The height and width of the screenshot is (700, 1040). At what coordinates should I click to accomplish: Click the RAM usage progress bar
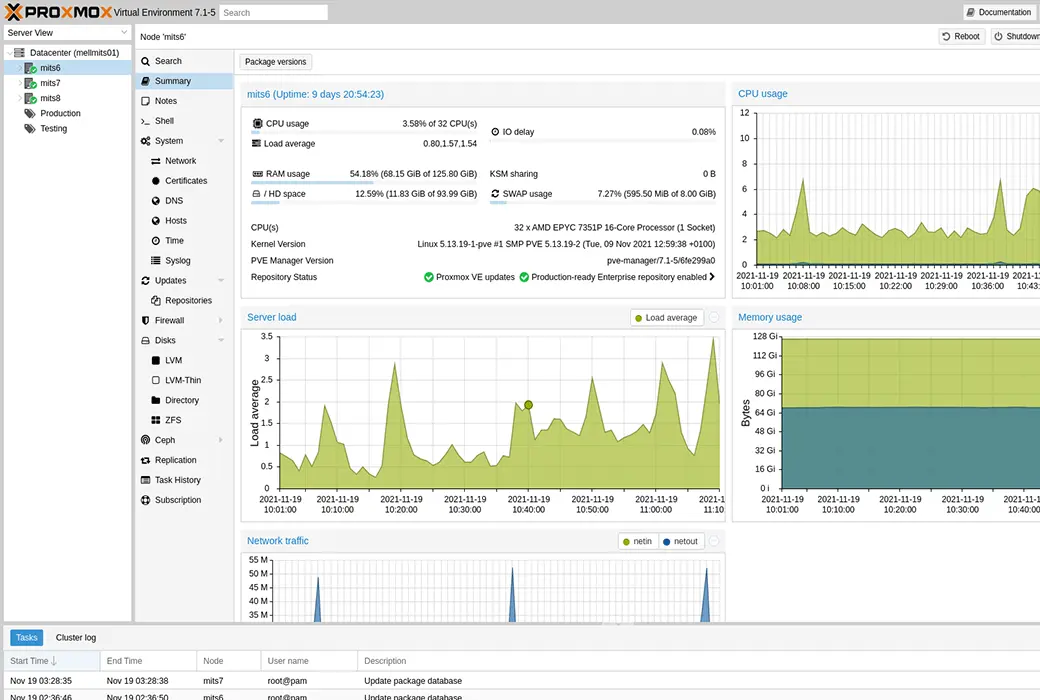tap(364, 182)
